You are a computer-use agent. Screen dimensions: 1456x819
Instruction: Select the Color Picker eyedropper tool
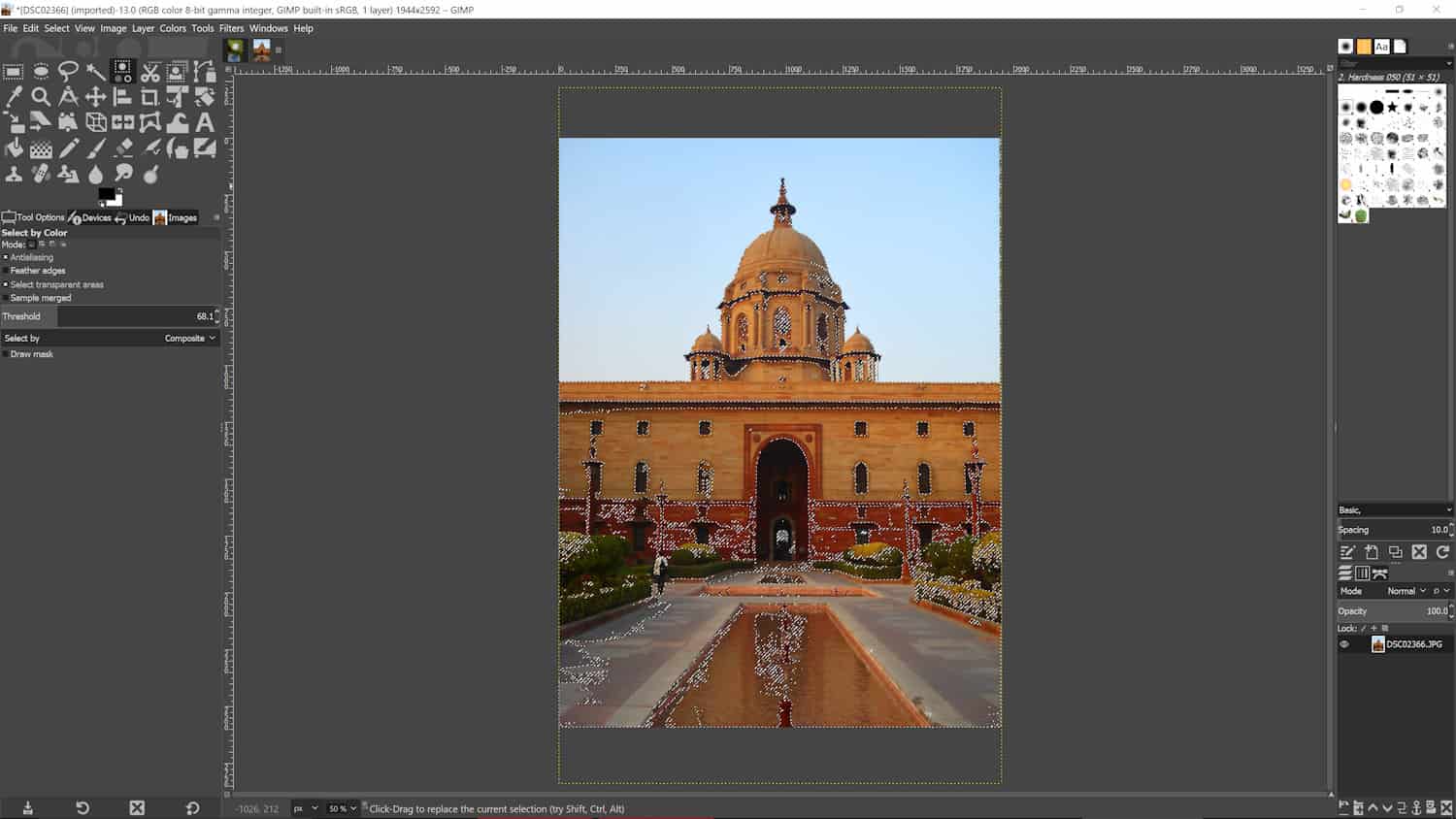(14, 96)
